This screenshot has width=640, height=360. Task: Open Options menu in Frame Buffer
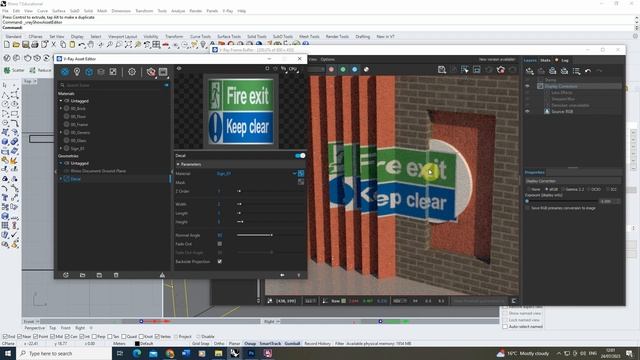tap(327, 59)
